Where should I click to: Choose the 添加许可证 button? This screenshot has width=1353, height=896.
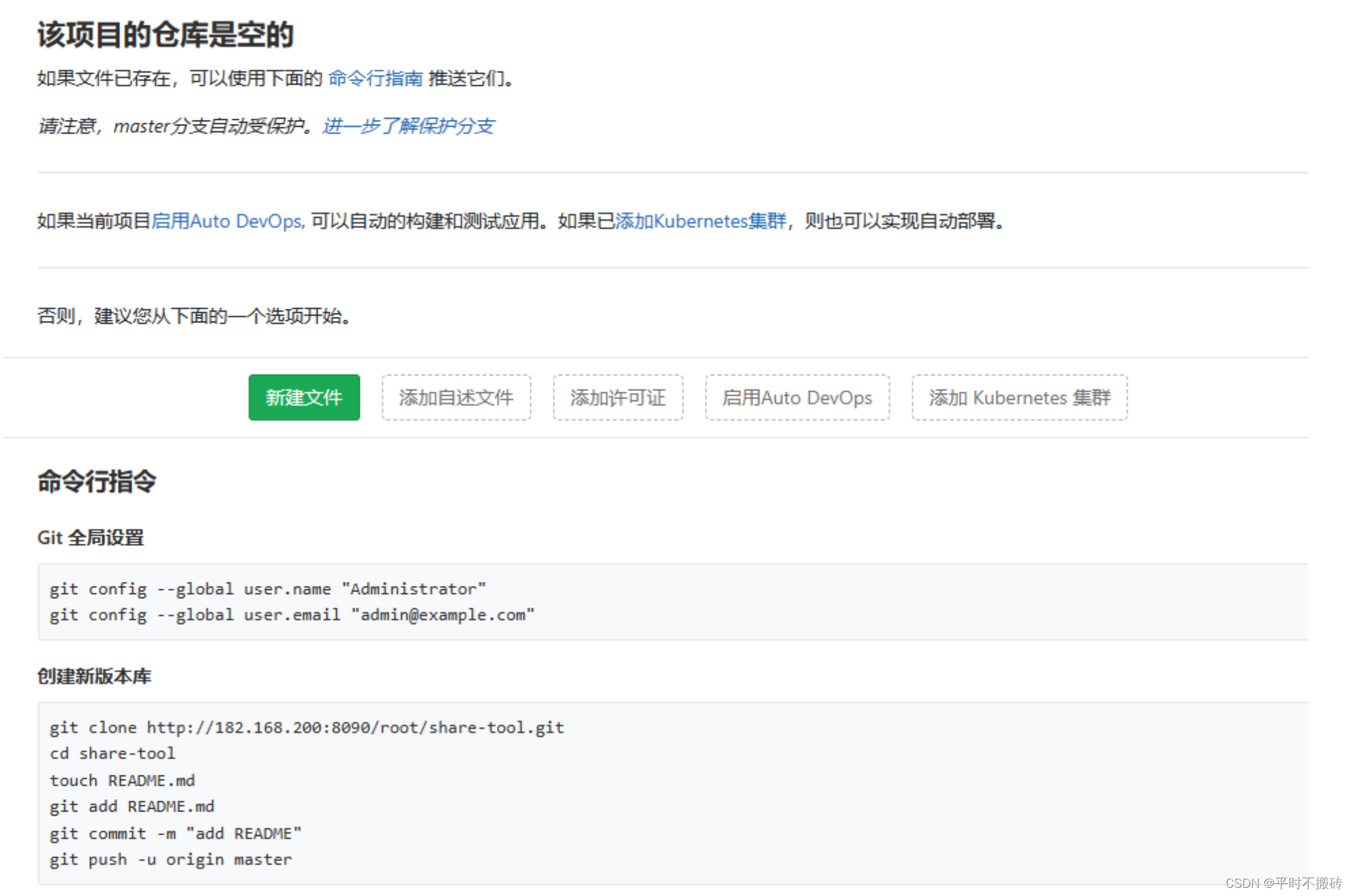click(x=618, y=397)
